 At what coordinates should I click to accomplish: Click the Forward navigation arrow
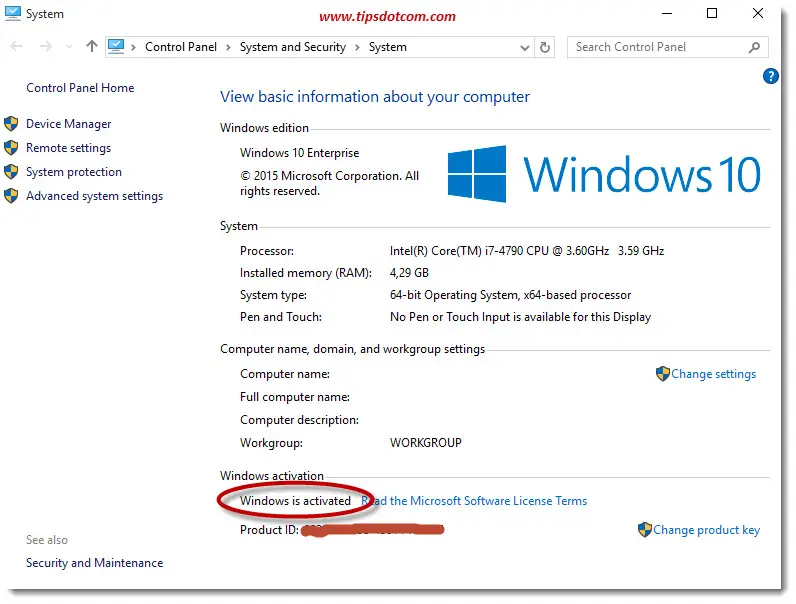coord(46,47)
